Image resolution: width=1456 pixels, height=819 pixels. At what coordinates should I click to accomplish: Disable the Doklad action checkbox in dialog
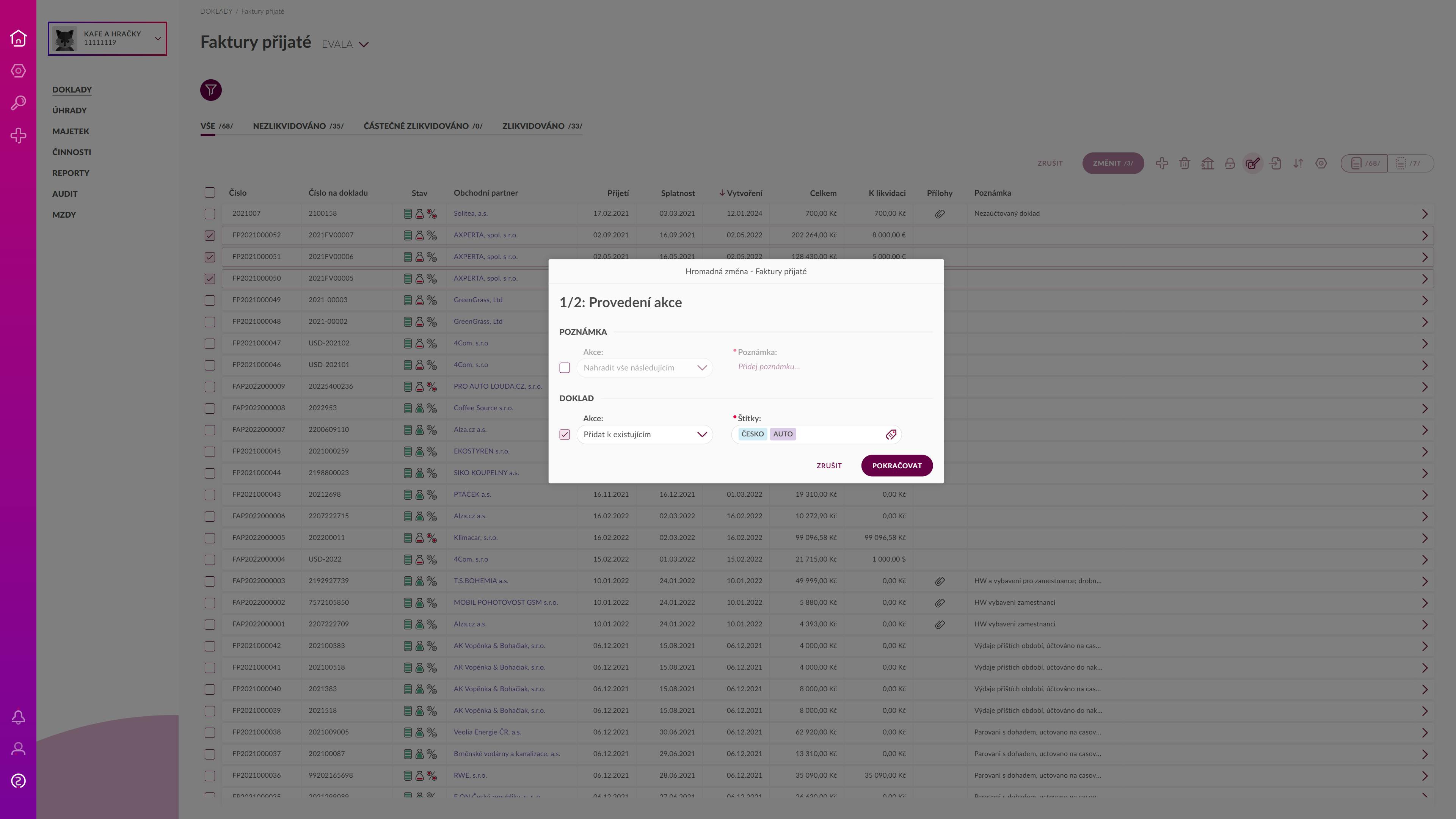(565, 435)
